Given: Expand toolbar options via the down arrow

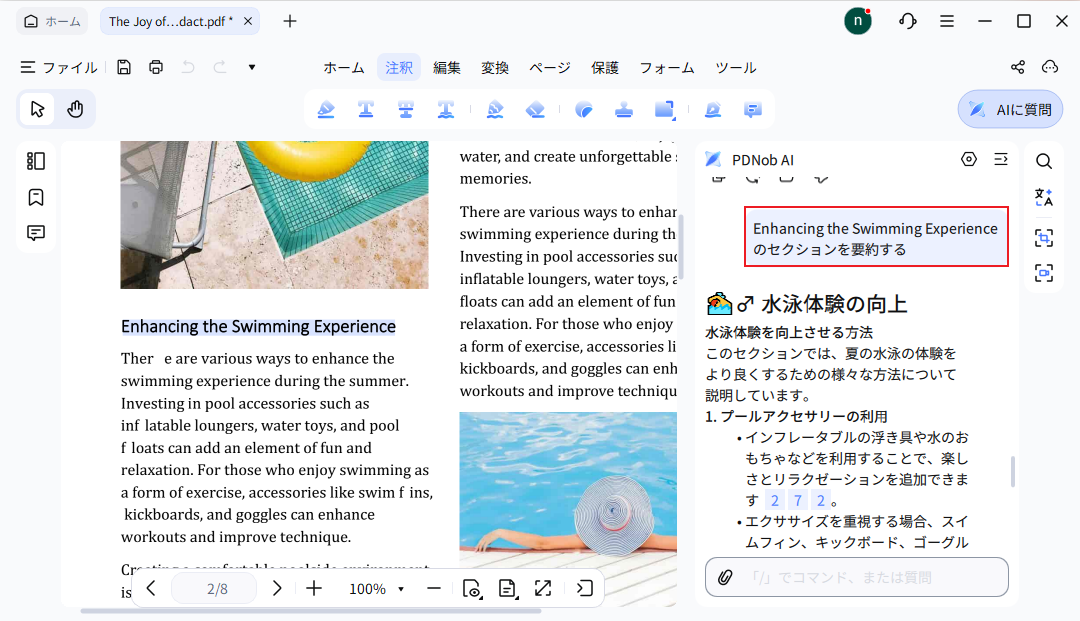Looking at the screenshot, I should 251,67.
